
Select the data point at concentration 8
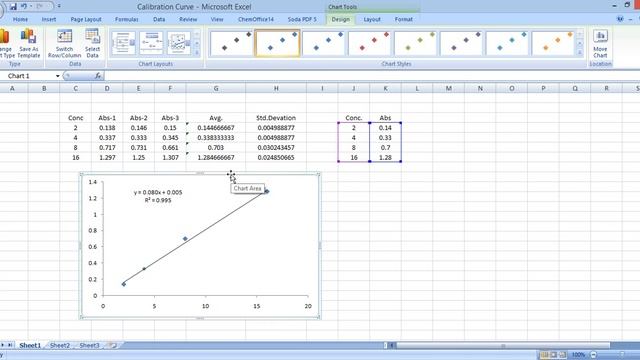(x=185, y=239)
